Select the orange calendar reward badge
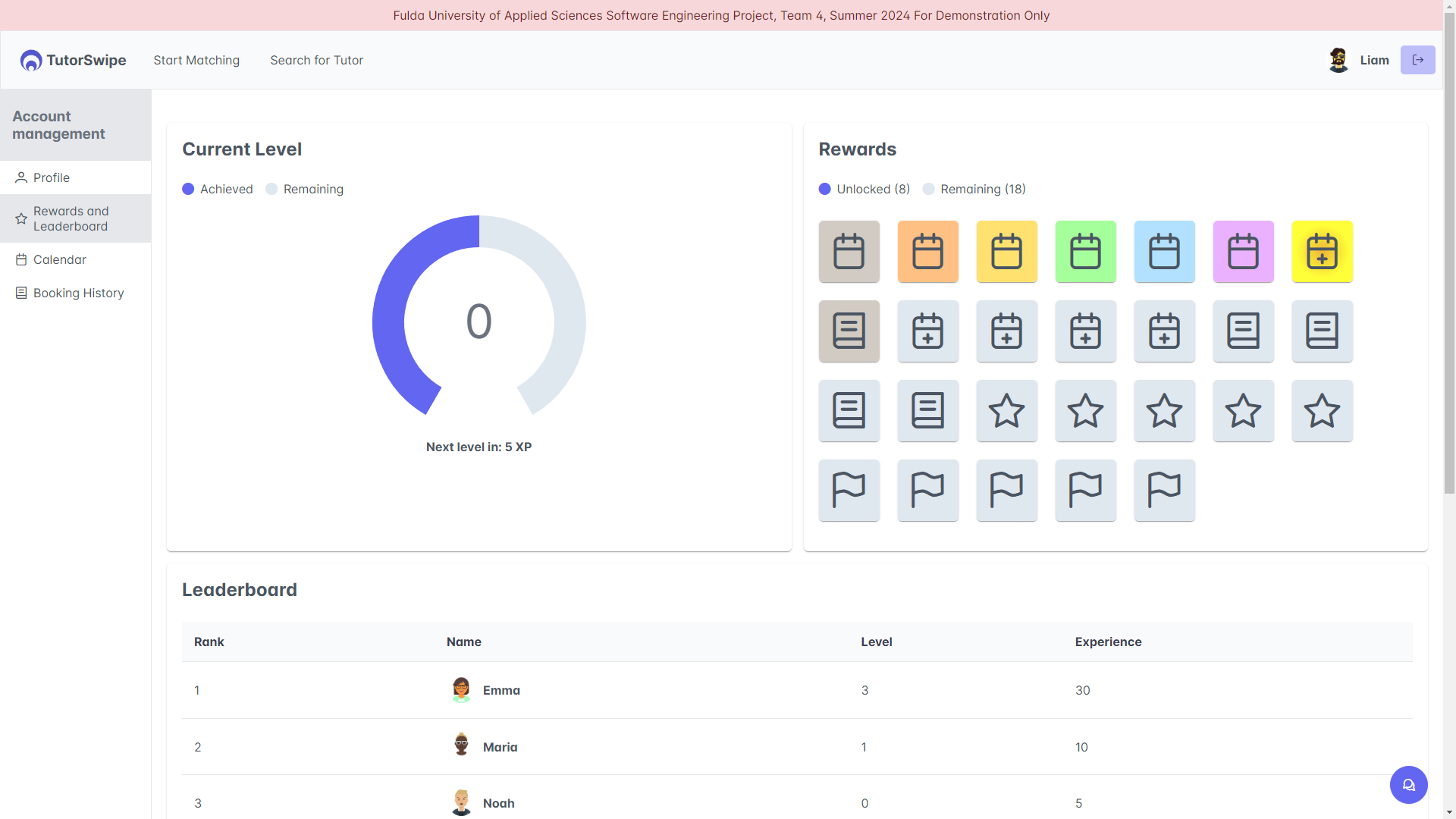This screenshot has width=1456, height=819. point(927,252)
